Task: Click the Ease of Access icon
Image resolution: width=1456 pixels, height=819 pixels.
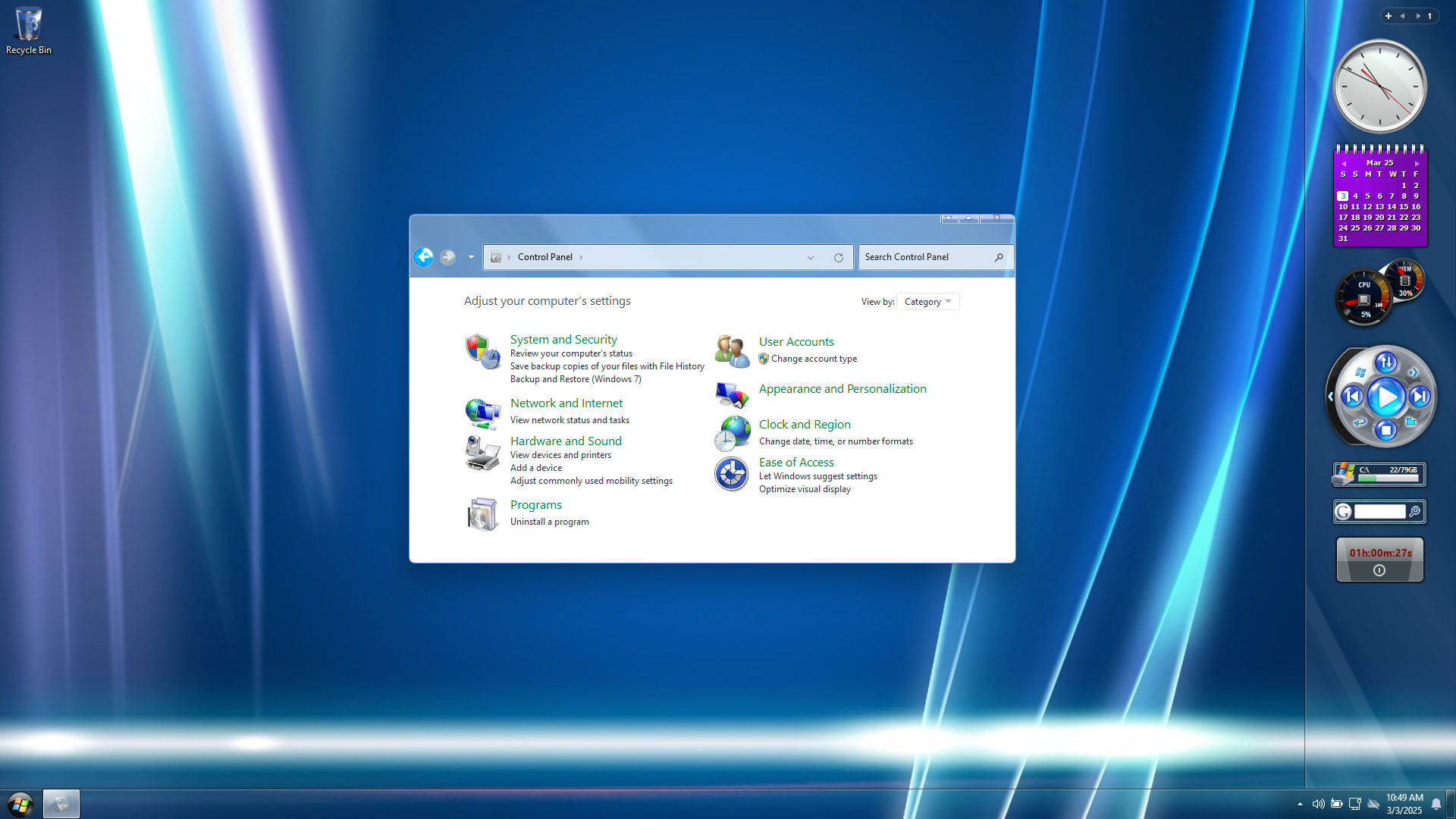Action: click(732, 475)
